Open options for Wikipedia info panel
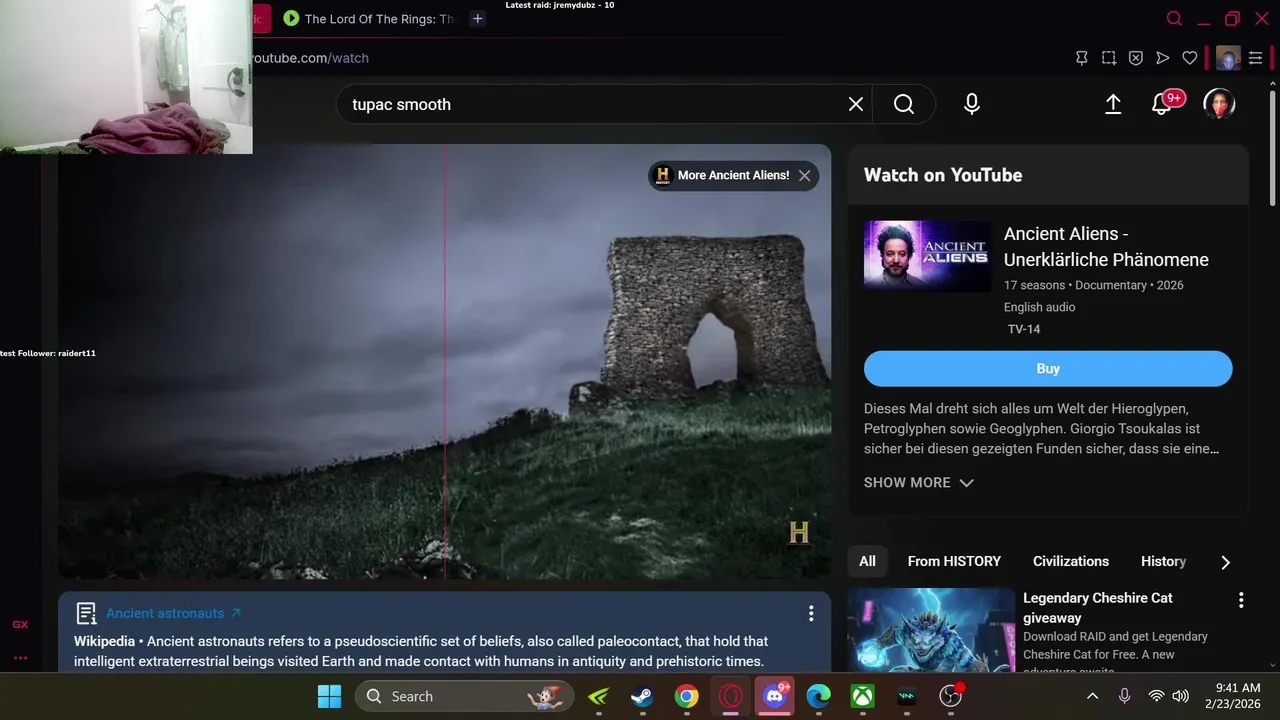Viewport: 1280px width, 720px height. pos(811,613)
